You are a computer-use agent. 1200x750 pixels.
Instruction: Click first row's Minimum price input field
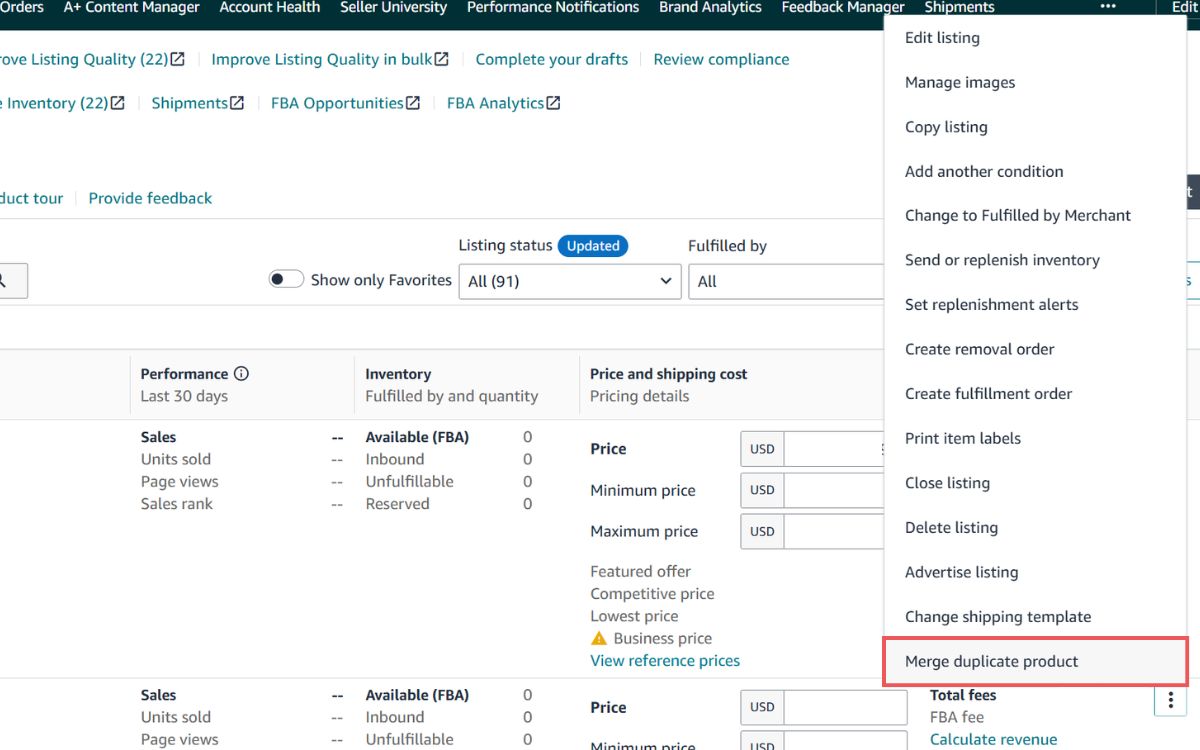(x=834, y=490)
